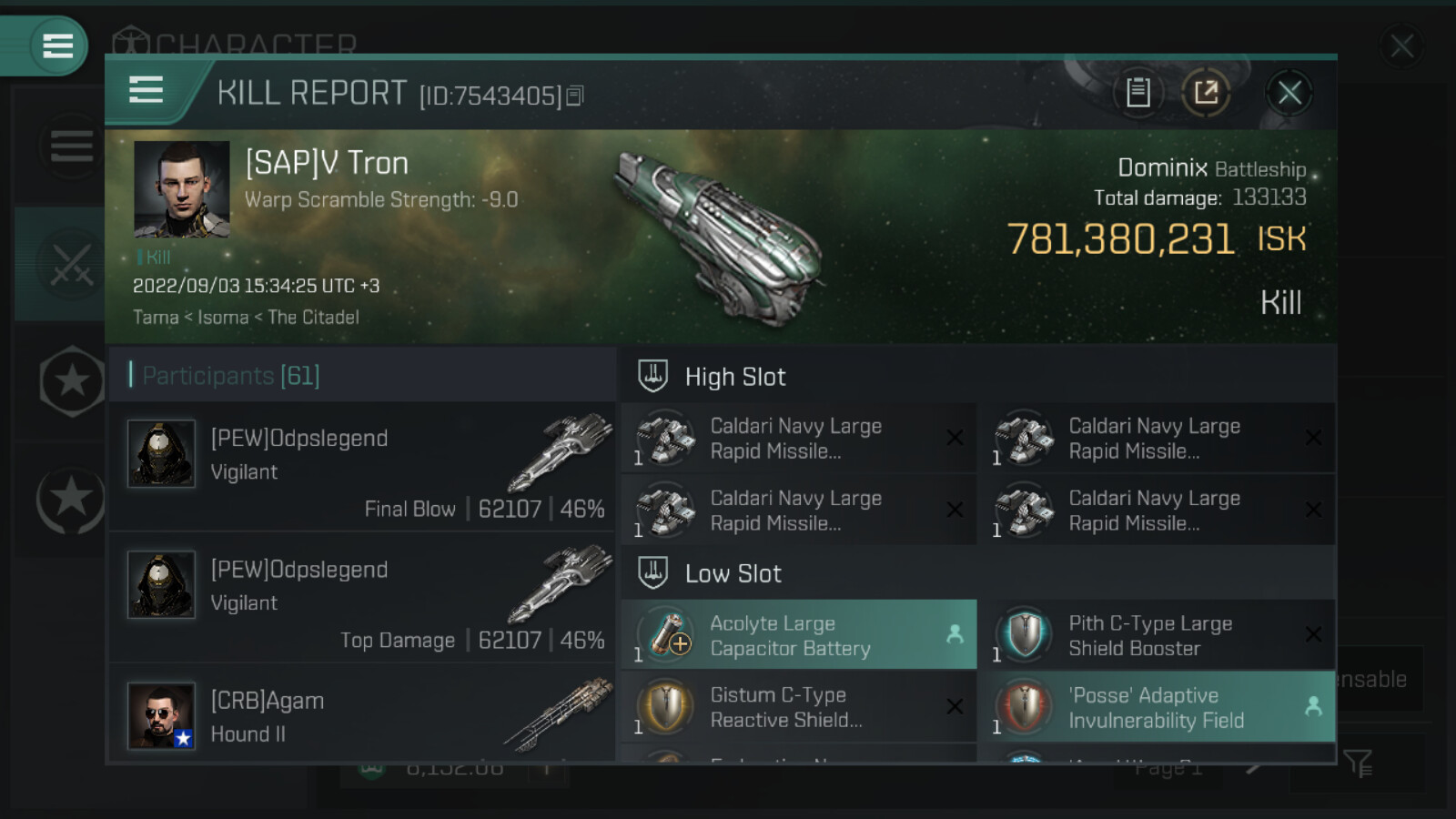Click the V Tron character portrait
The height and width of the screenshot is (819, 1456).
182,189
